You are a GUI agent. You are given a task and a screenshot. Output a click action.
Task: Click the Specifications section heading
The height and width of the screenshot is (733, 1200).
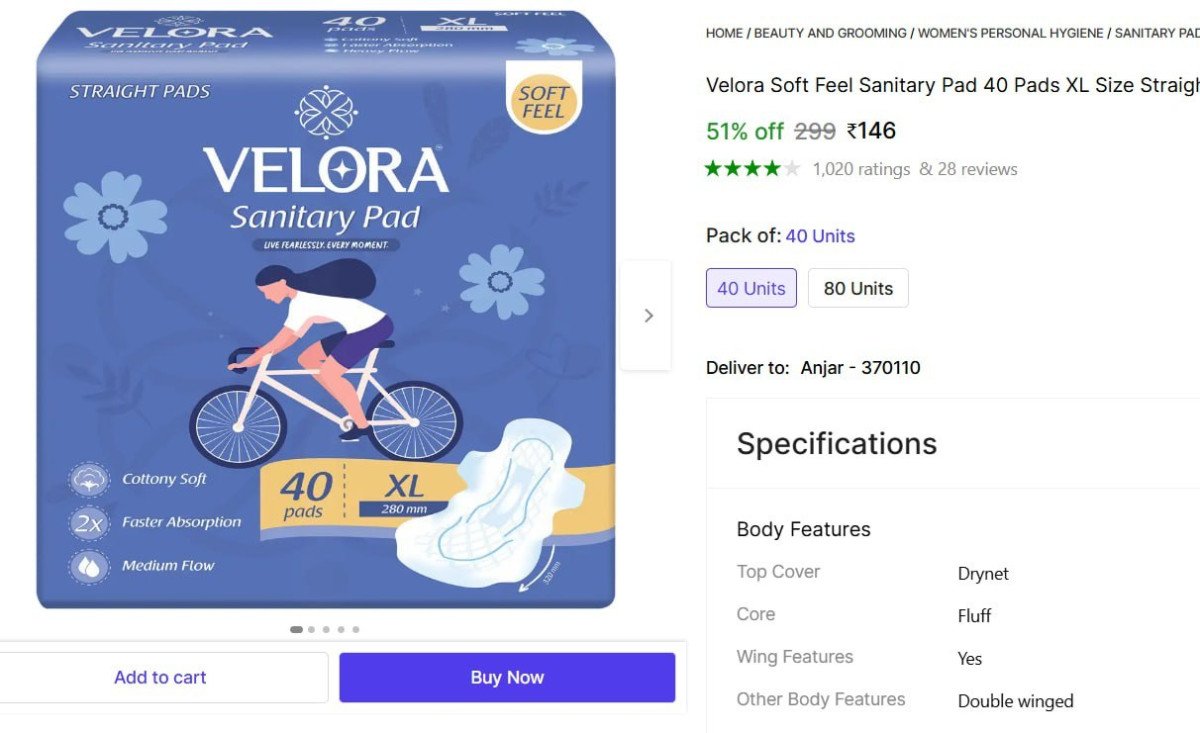837,443
